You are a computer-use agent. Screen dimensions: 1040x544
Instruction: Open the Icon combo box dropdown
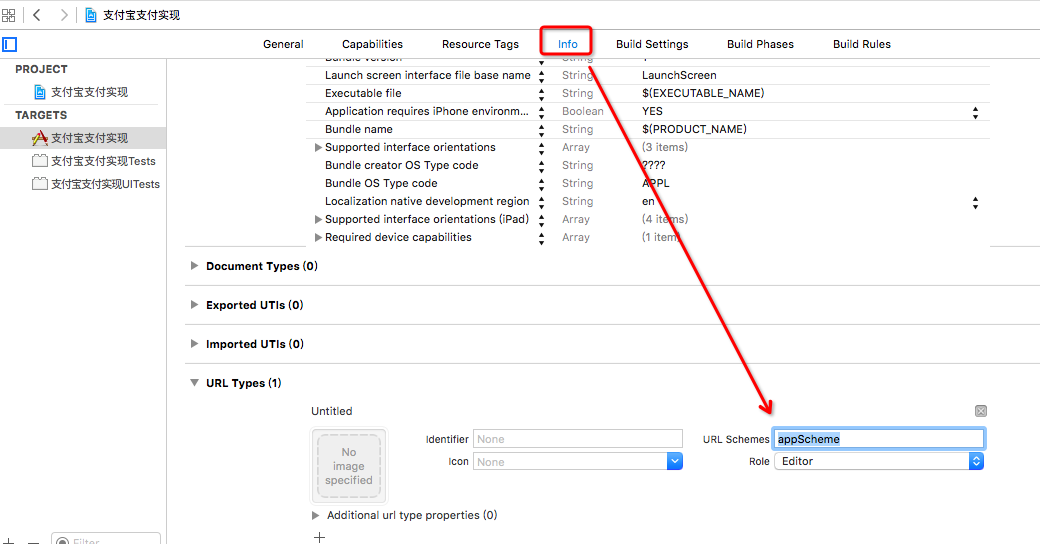click(x=674, y=461)
